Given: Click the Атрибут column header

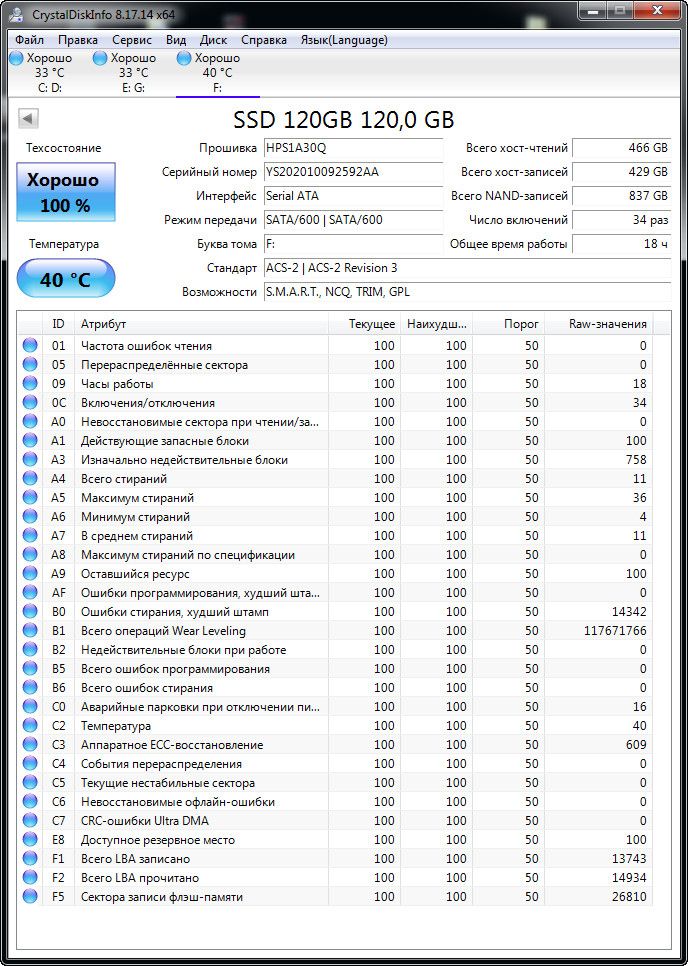Looking at the screenshot, I should point(201,324).
